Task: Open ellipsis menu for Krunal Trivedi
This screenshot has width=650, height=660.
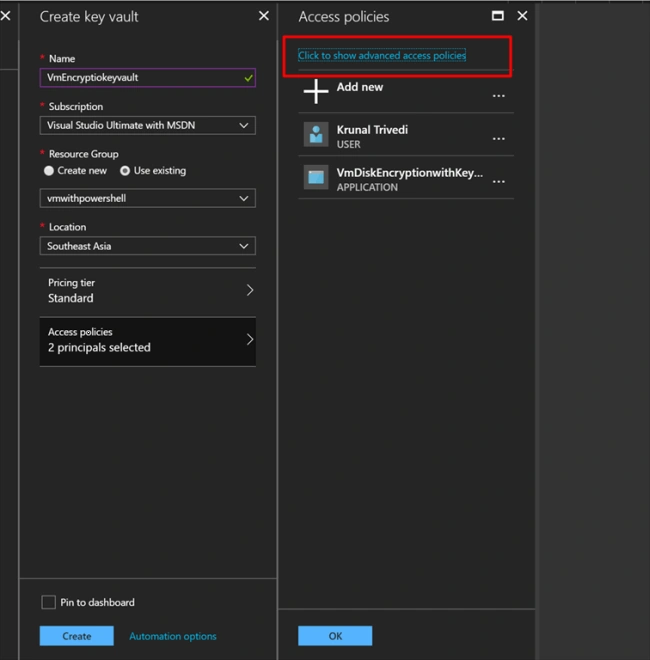Action: coord(498,138)
